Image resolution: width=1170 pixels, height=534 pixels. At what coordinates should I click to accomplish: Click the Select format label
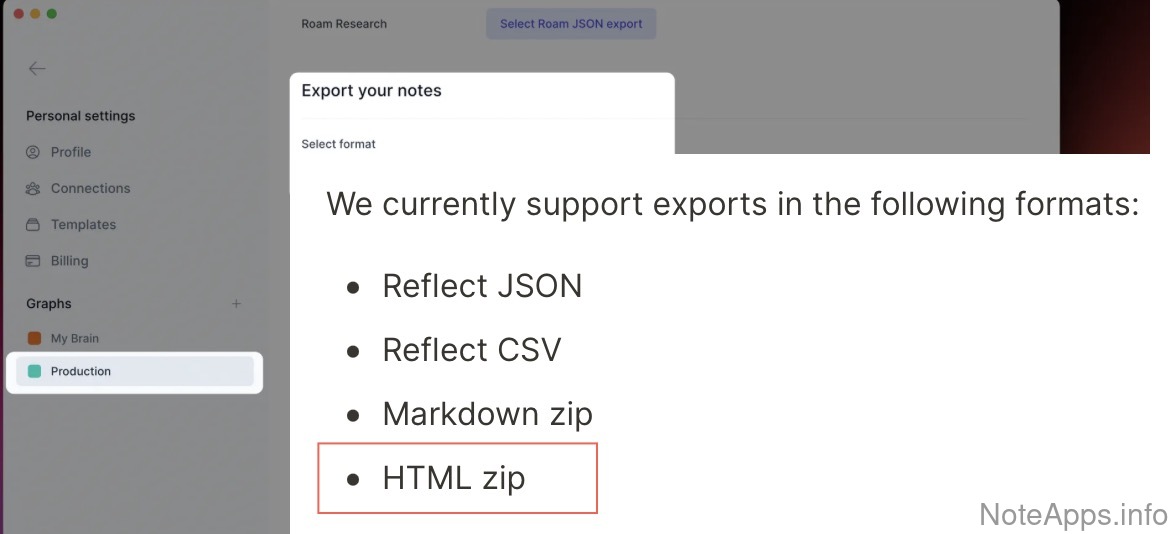[338, 144]
